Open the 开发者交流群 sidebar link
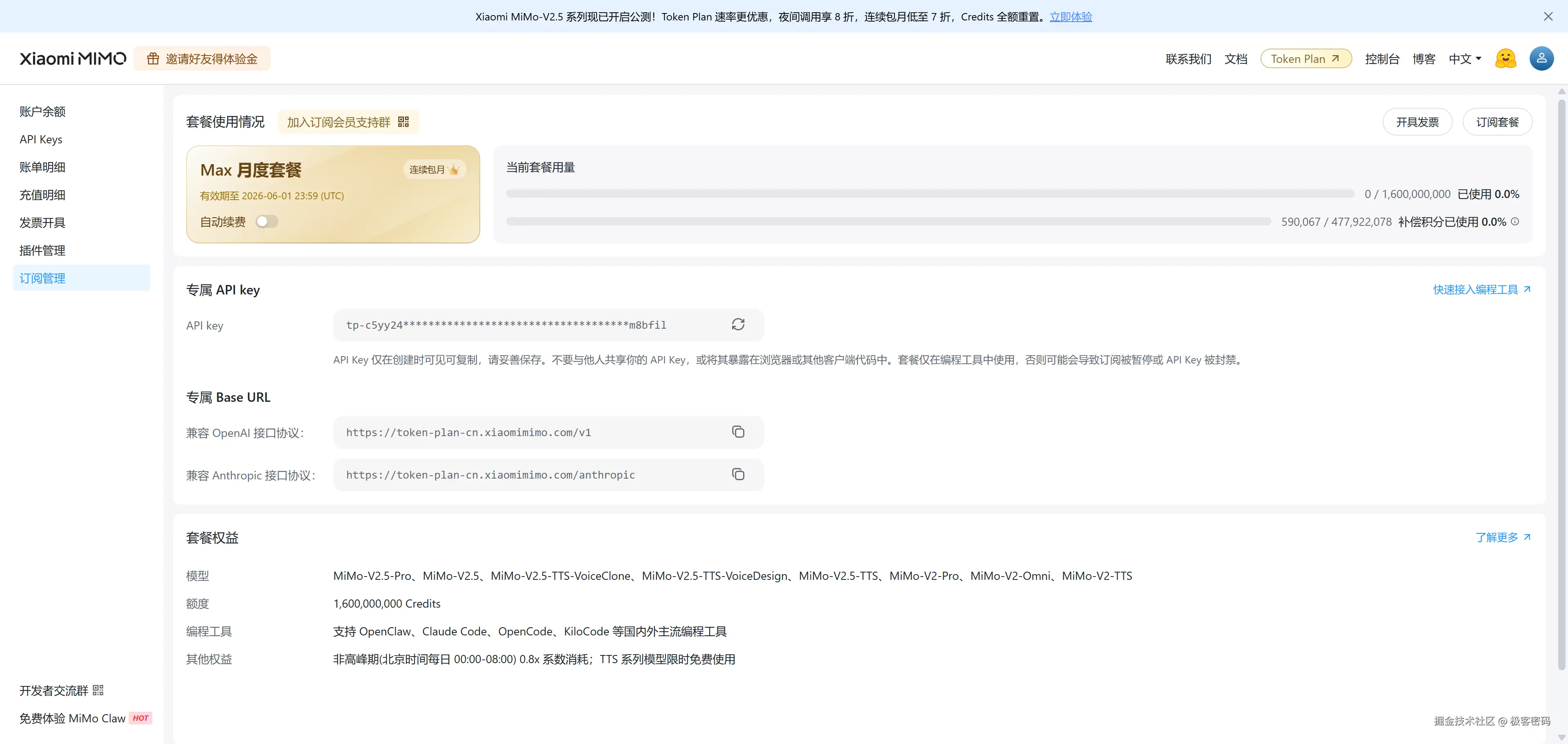 point(62,690)
